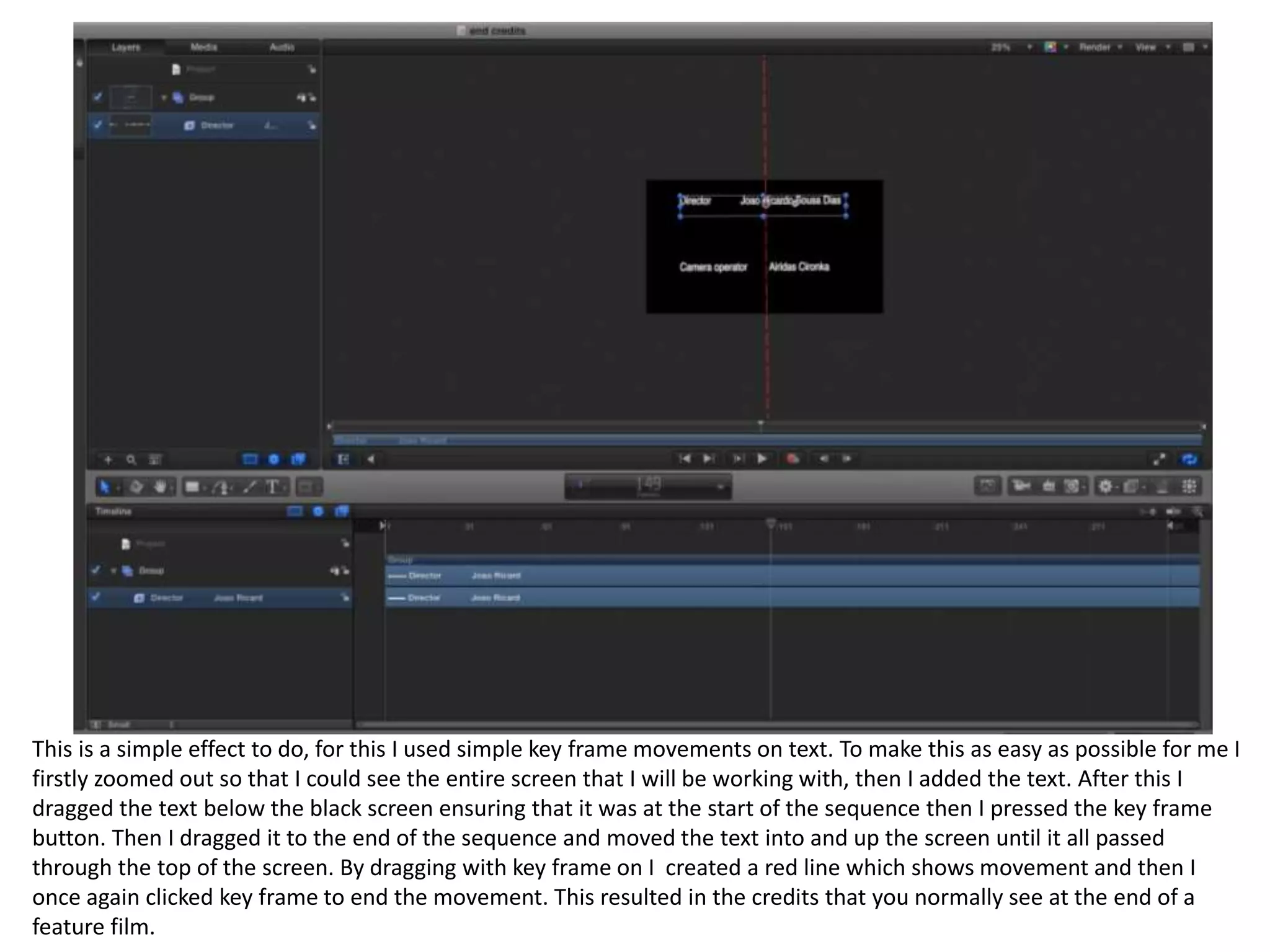Viewport: 1270px width, 952px height.
Task: Select the Pan hand tool
Action: [160, 487]
